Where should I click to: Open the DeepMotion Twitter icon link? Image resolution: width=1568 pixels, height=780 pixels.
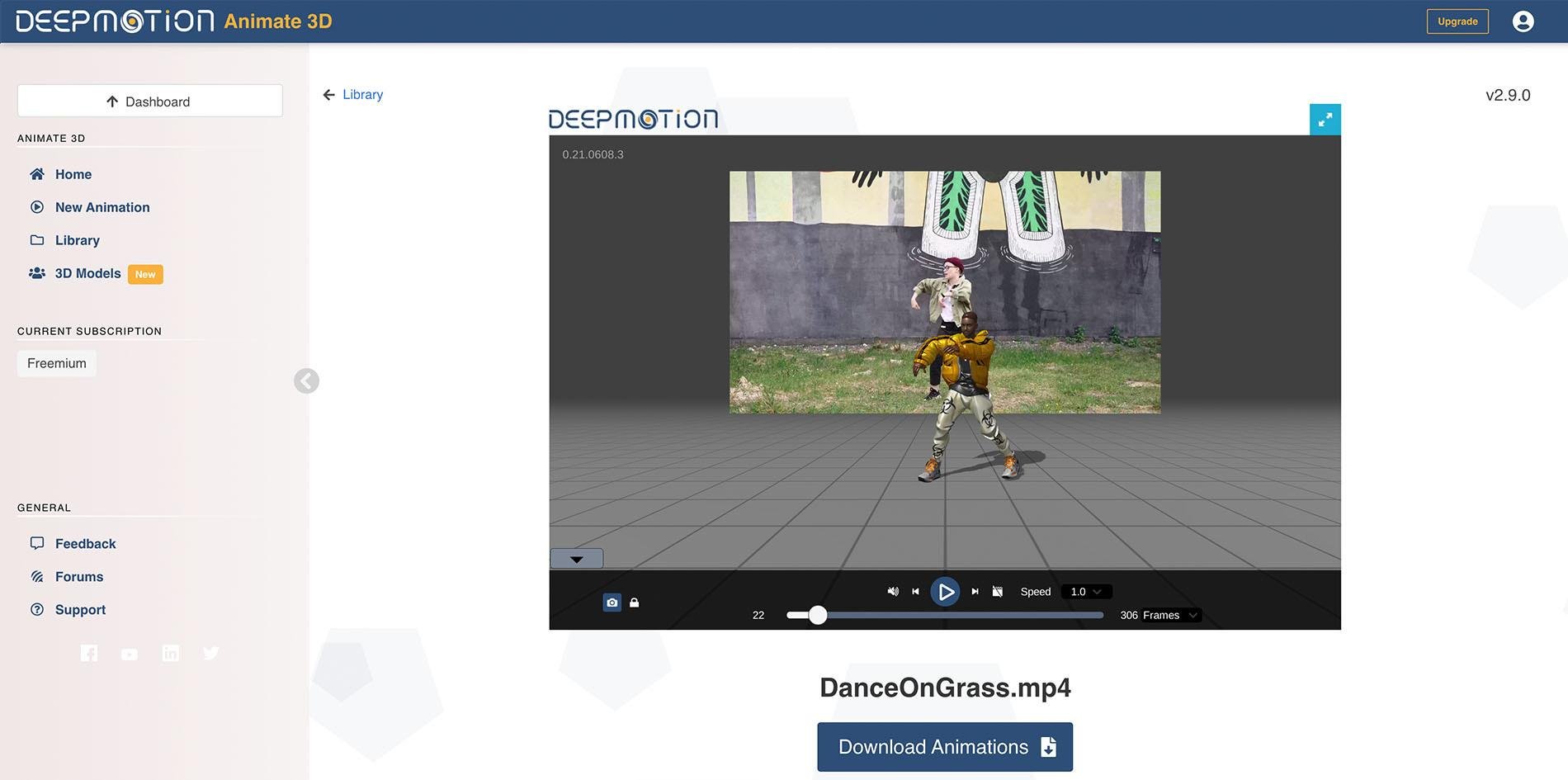pos(211,653)
